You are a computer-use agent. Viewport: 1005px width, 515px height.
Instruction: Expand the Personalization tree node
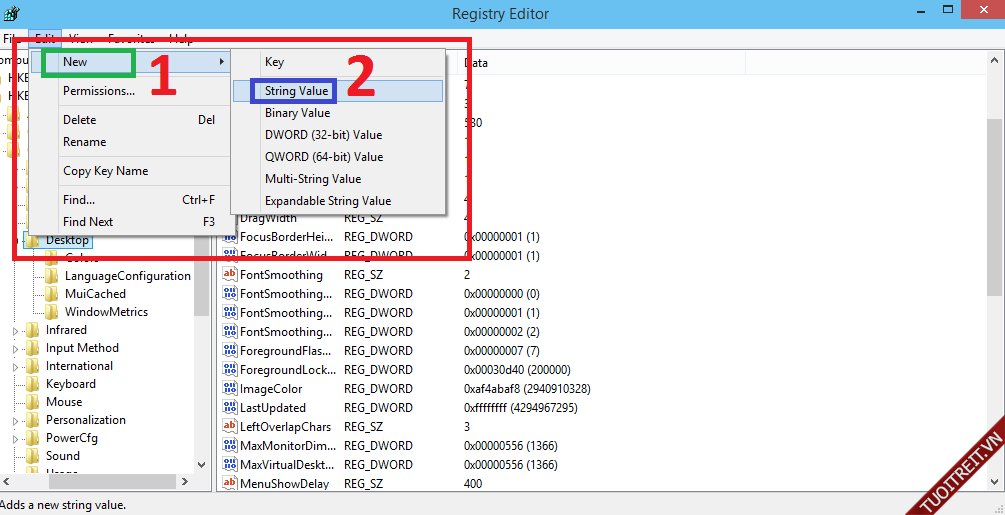click(15, 421)
